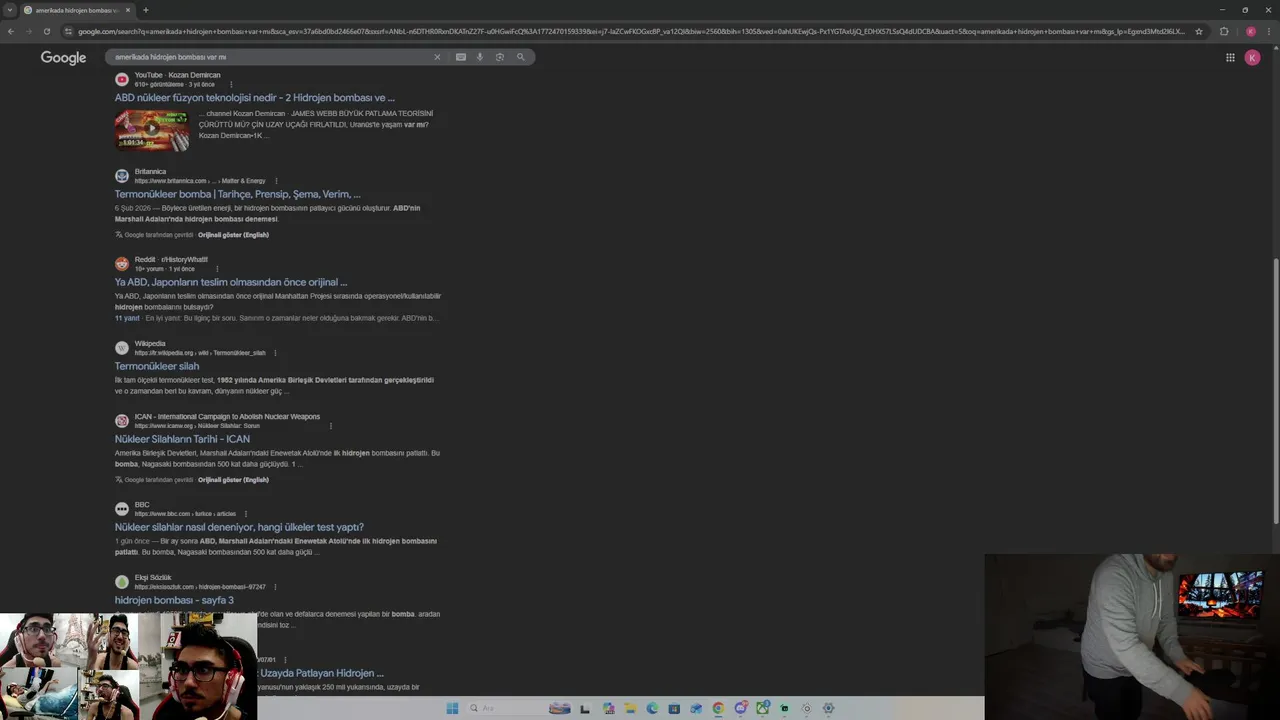Viewport: 1280px width, 720px height.
Task: Open more options for Reddit result
Action: (217, 269)
